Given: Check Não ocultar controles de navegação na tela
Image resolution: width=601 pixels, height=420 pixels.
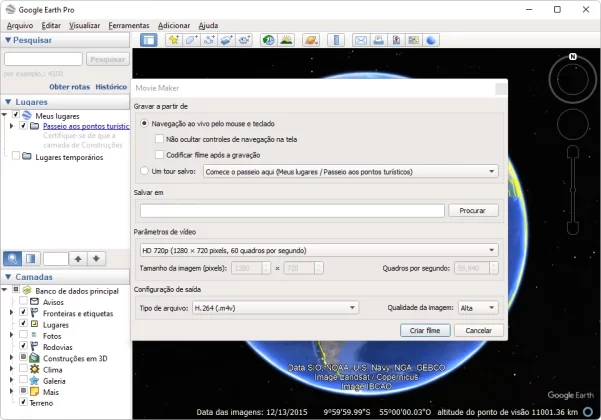Looking at the screenshot, I should tap(159, 139).
